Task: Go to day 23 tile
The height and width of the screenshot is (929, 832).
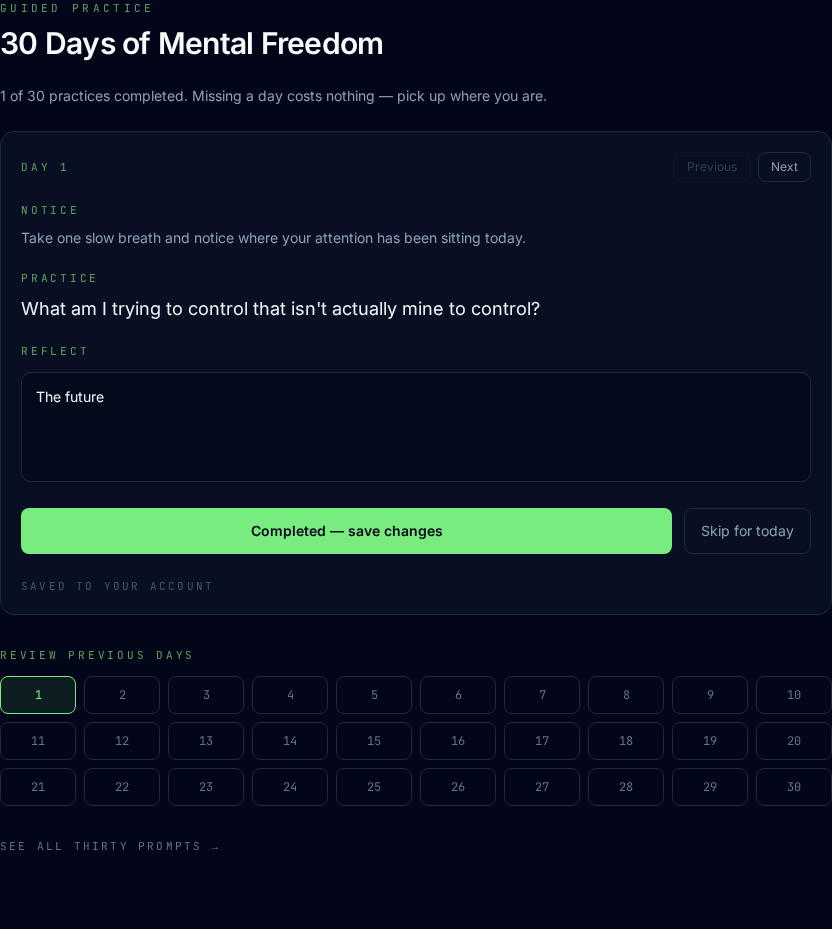Action: click(206, 787)
